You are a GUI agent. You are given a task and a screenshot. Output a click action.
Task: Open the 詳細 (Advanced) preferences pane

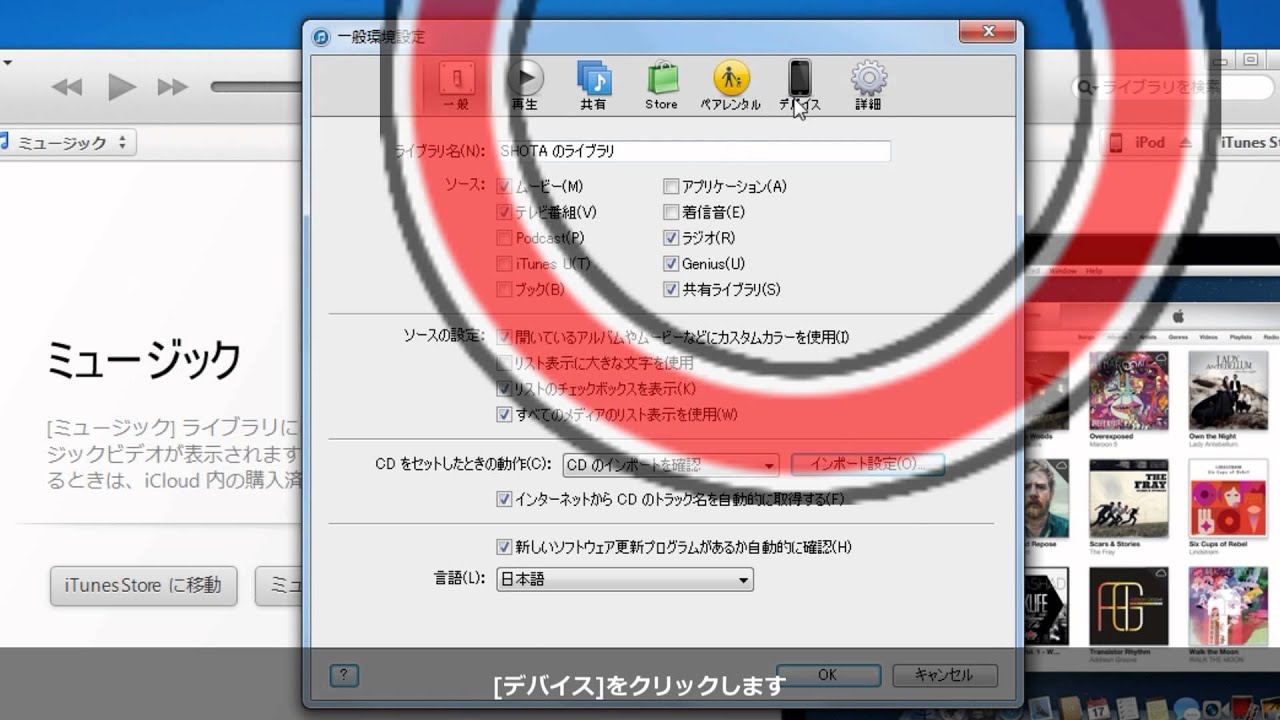(868, 85)
